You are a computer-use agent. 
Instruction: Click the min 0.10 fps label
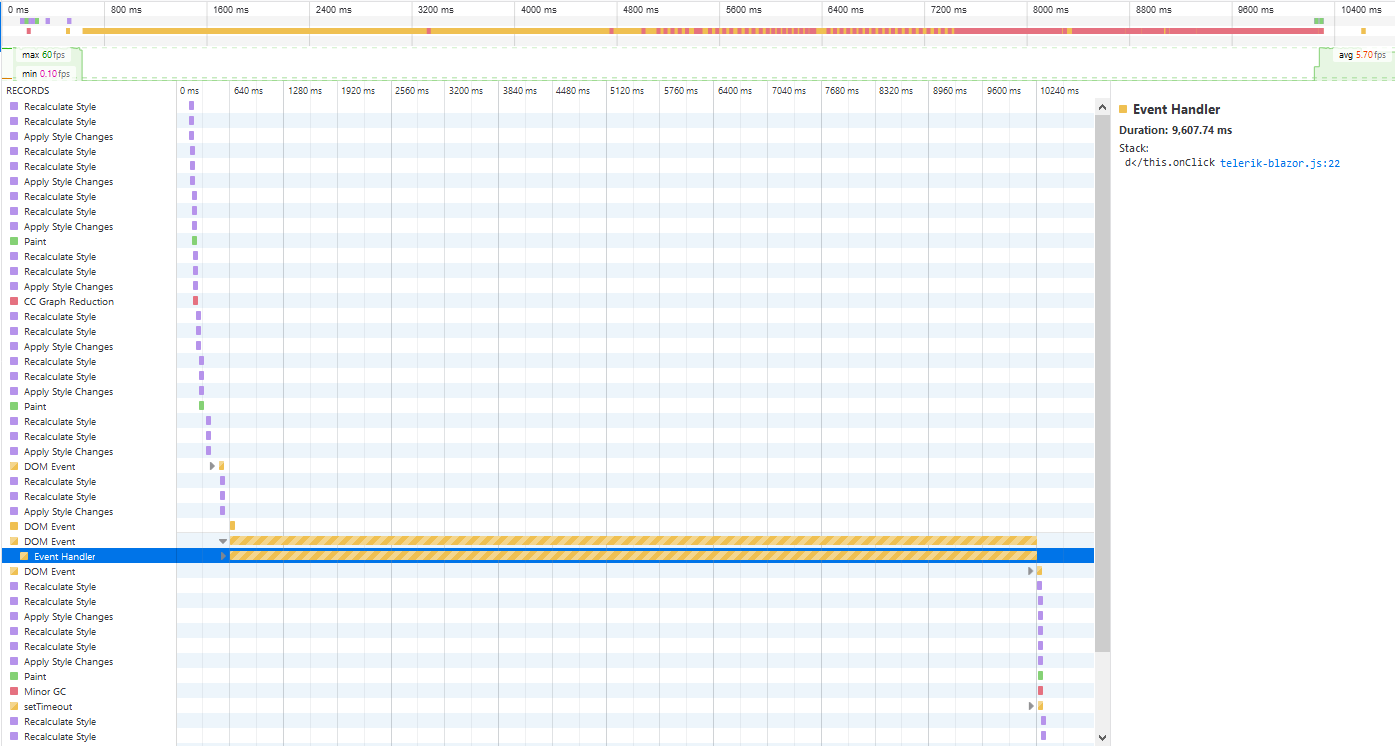pyautogui.click(x=46, y=74)
